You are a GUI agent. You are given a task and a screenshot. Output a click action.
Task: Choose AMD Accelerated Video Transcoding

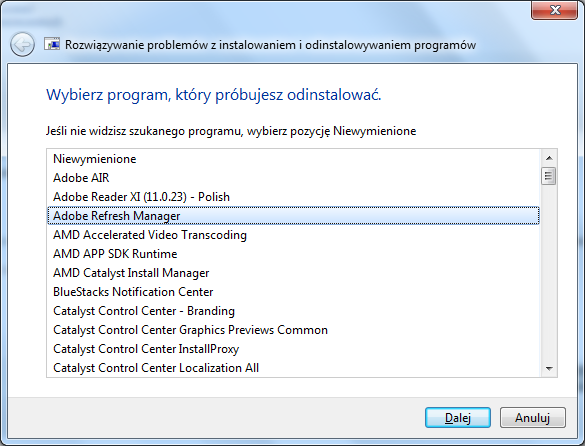[x=293, y=235]
